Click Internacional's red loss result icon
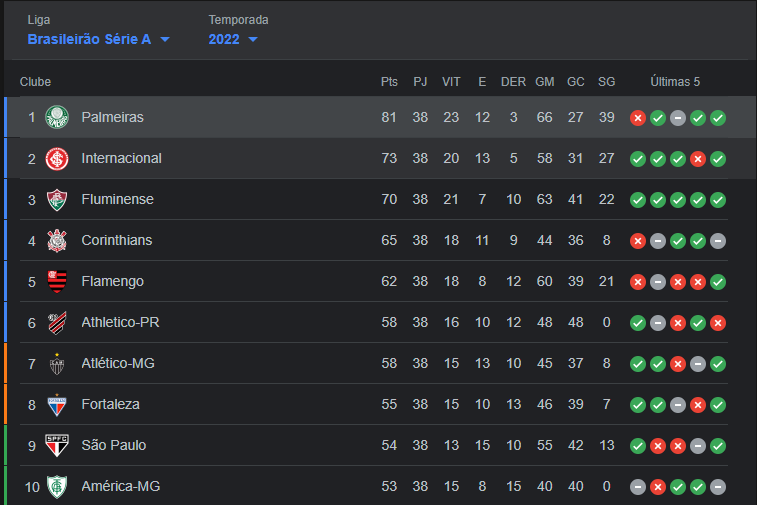 tap(698, 159)
